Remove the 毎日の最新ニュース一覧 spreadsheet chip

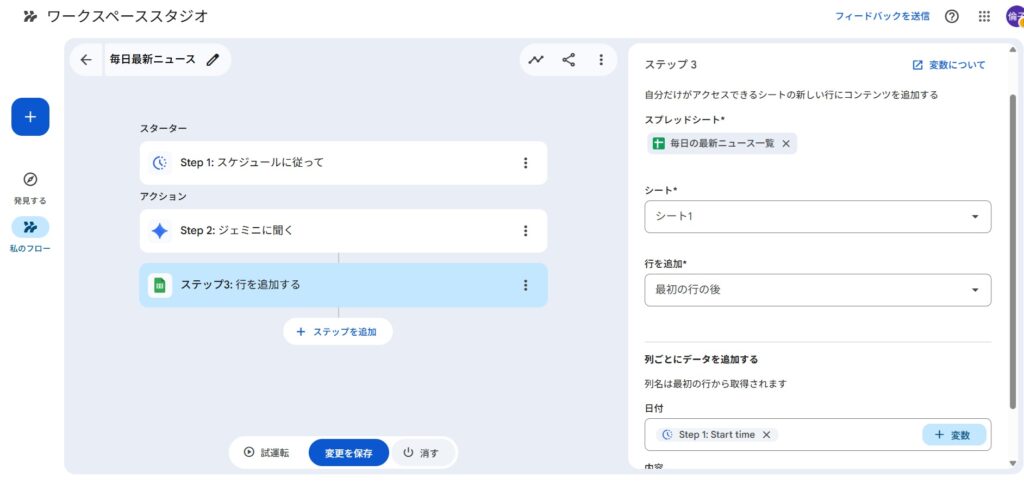coord(786,144)
